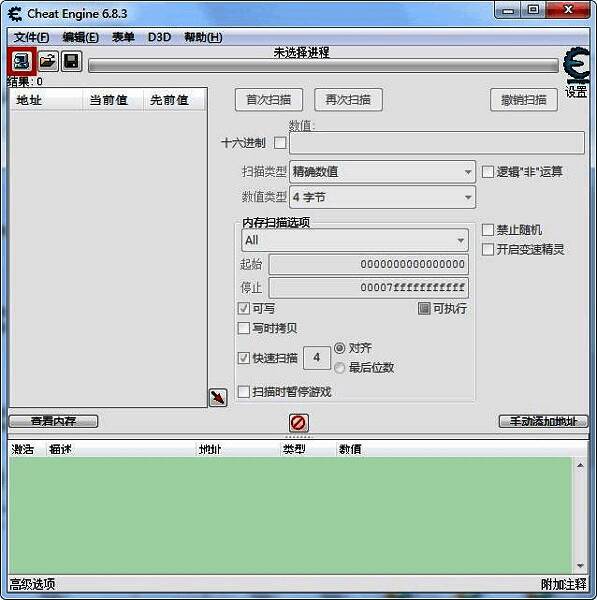Click the 先前值 column header
The image size is (597, 600).
click(175, 100)
